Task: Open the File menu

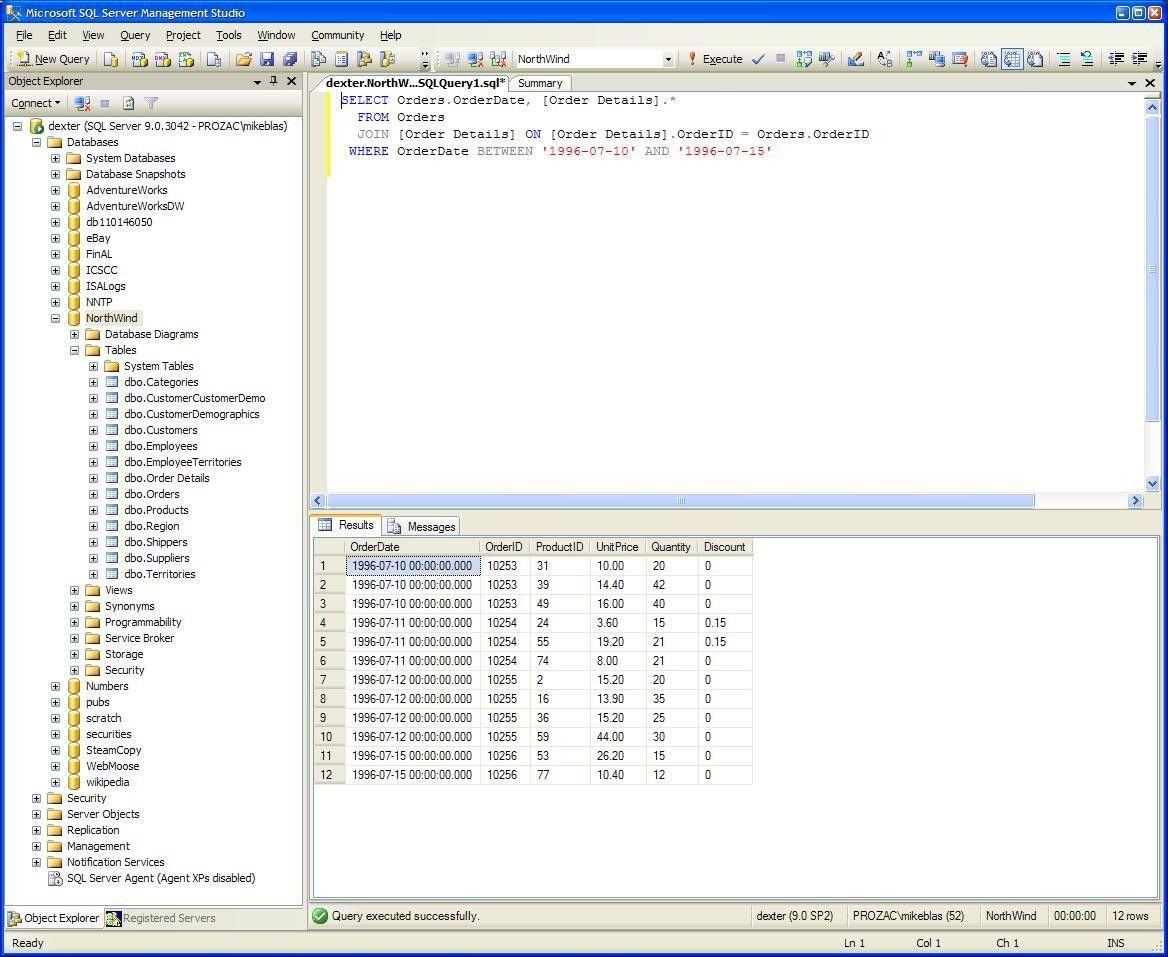Action: [24, 35]
